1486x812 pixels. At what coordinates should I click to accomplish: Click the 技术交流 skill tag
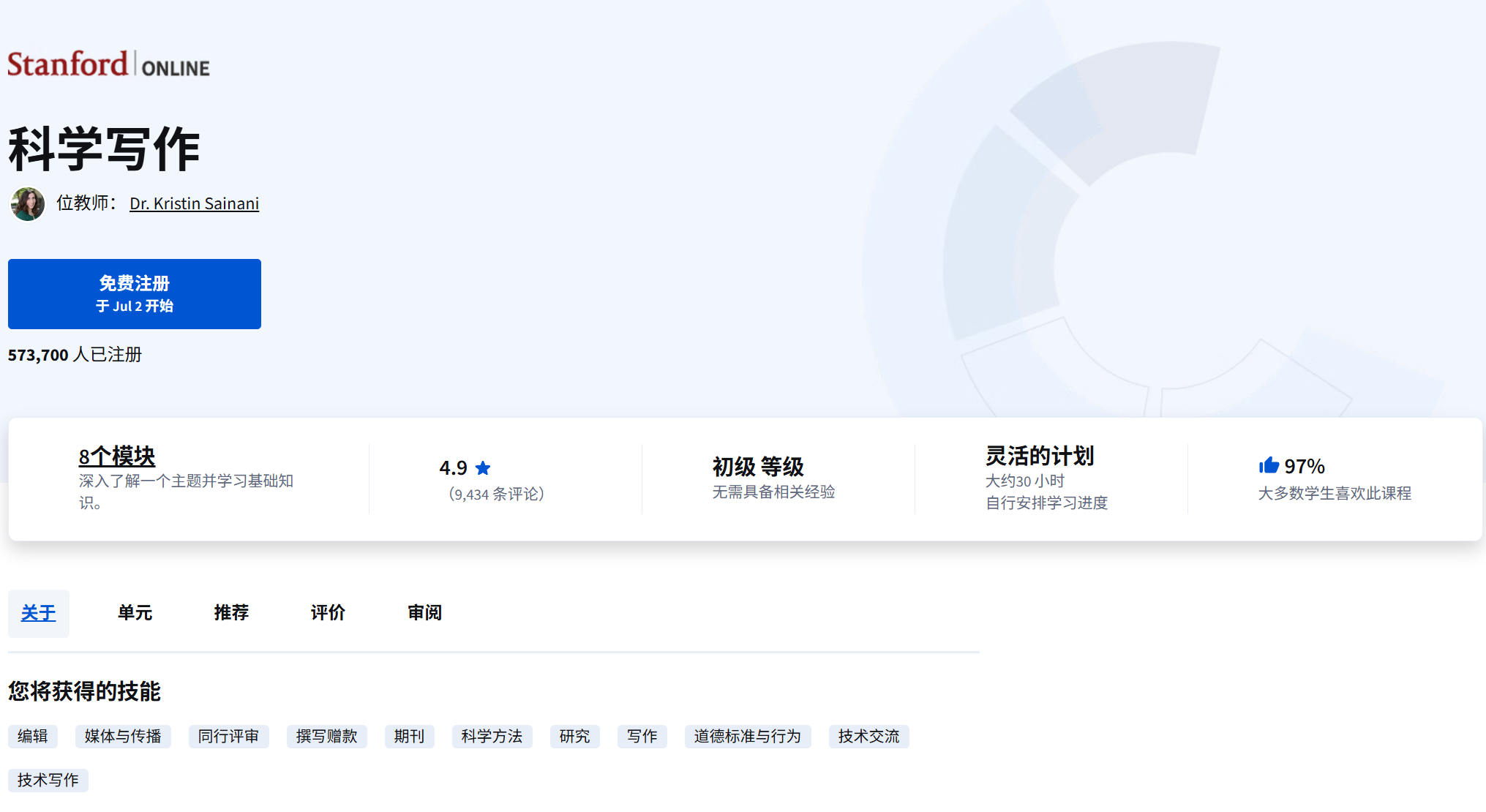pyautogui.click(x=869, y=737)
